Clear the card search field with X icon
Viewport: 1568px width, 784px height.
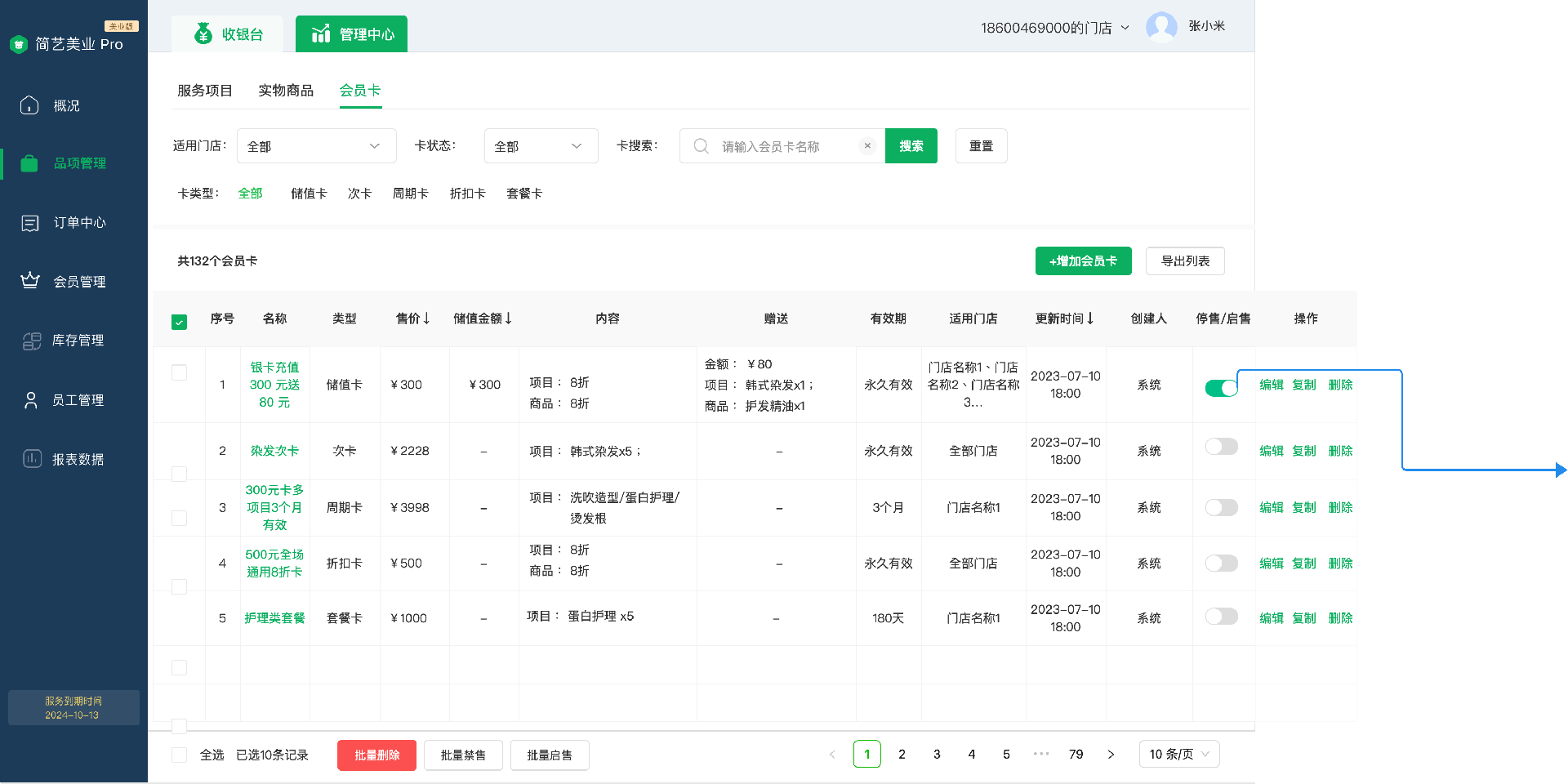tap(867, 146)
